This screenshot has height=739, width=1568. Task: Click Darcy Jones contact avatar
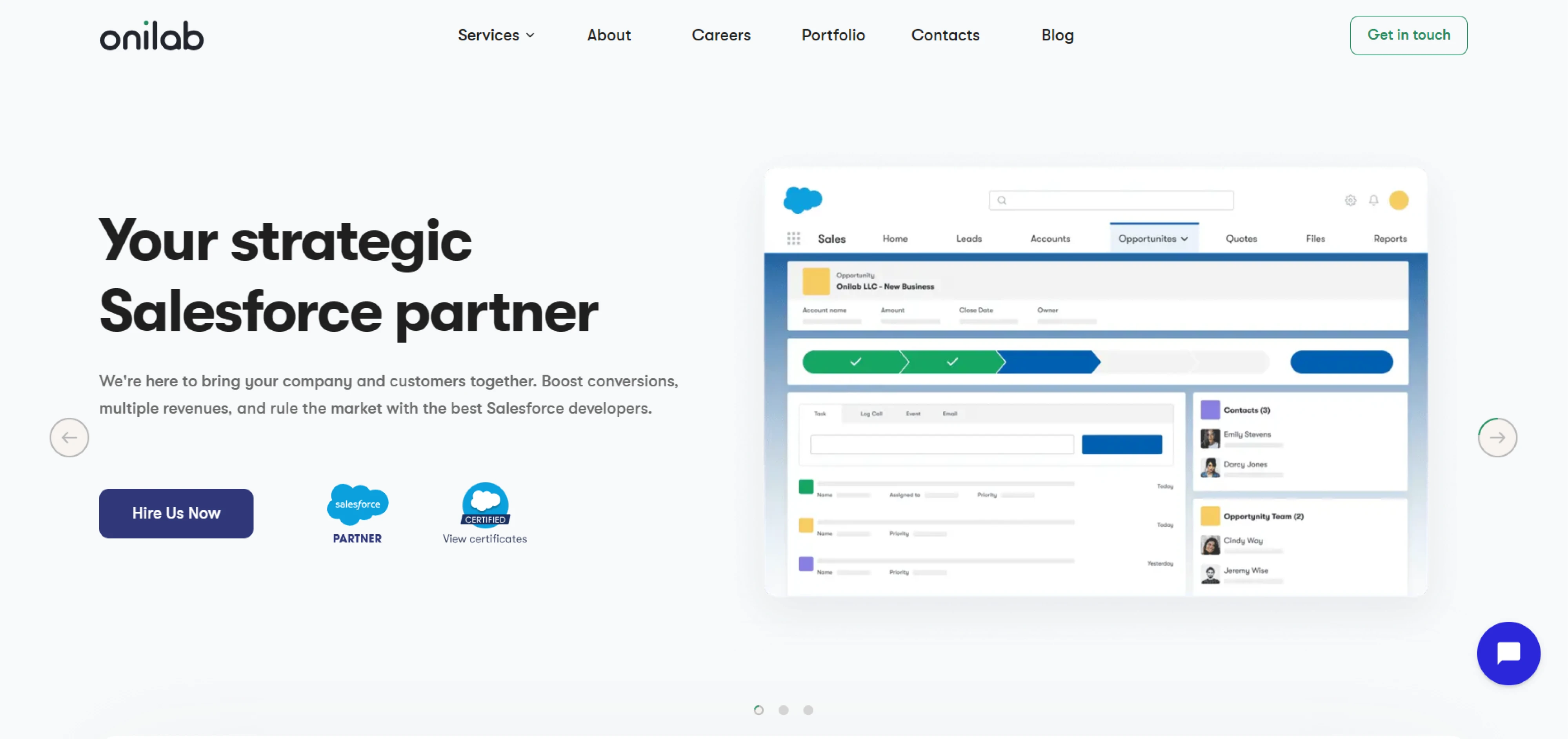1210,468
